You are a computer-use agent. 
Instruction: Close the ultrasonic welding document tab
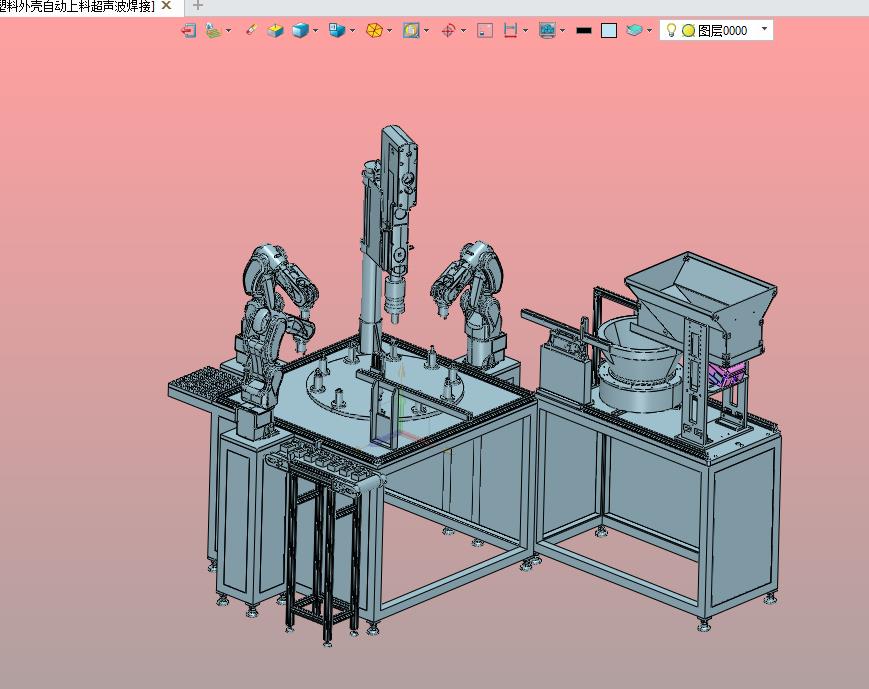tap(166, 6)
